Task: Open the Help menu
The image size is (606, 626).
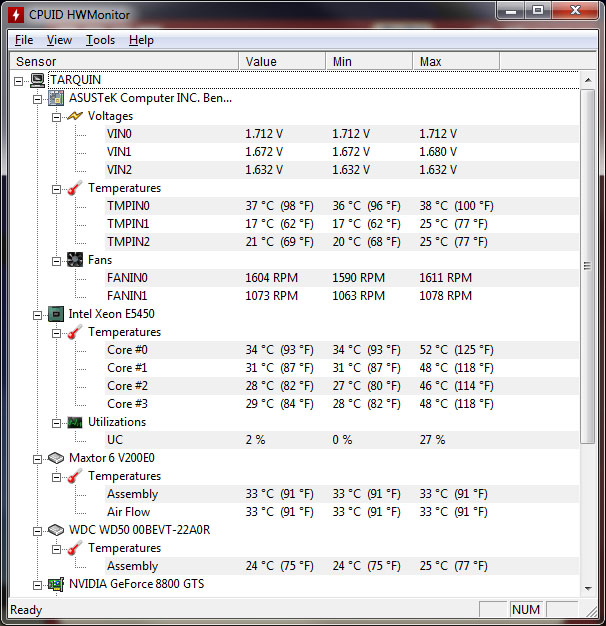Action: coord(141,40)
